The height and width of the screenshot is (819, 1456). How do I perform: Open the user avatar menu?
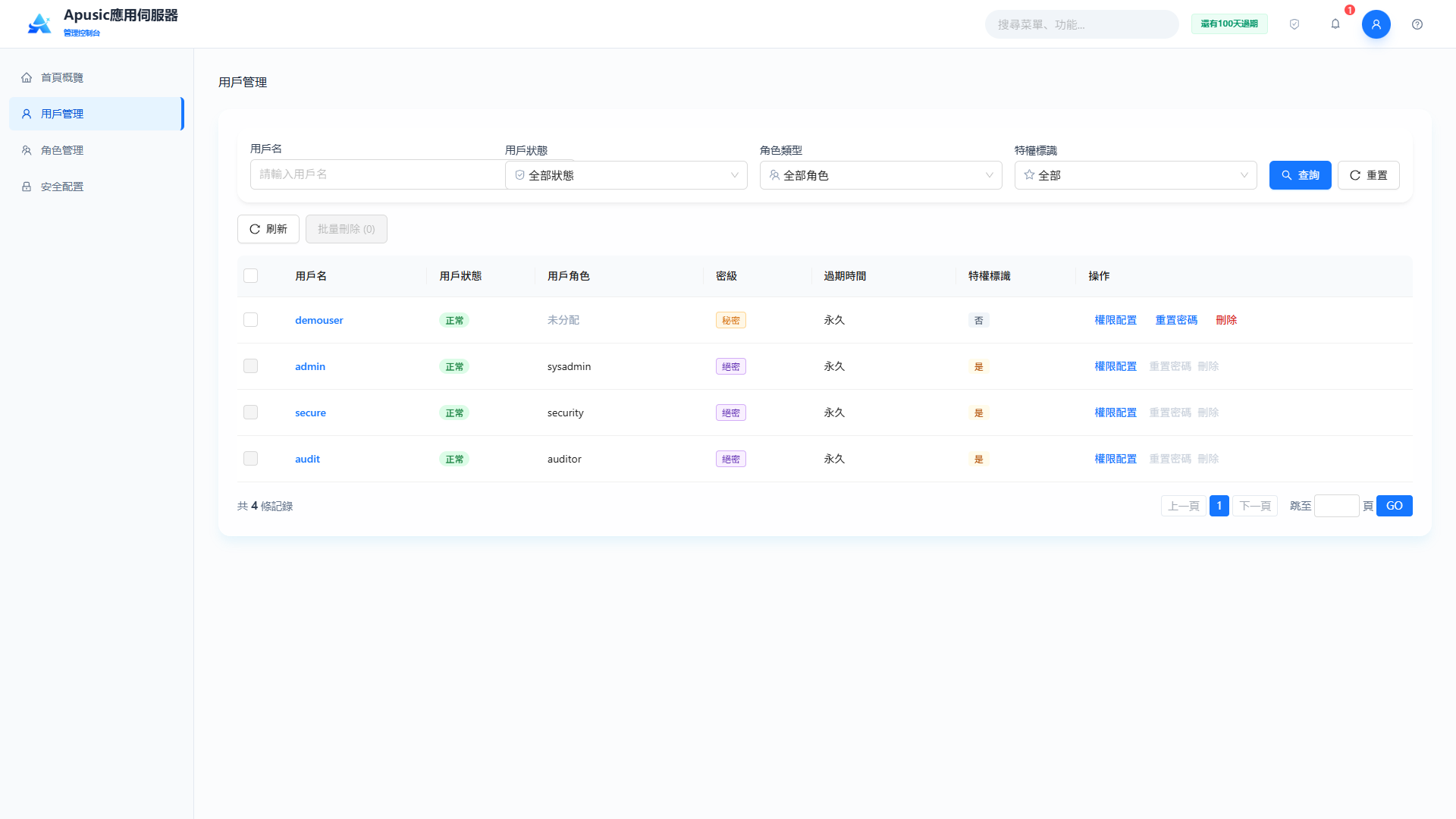coord(1376,24)
